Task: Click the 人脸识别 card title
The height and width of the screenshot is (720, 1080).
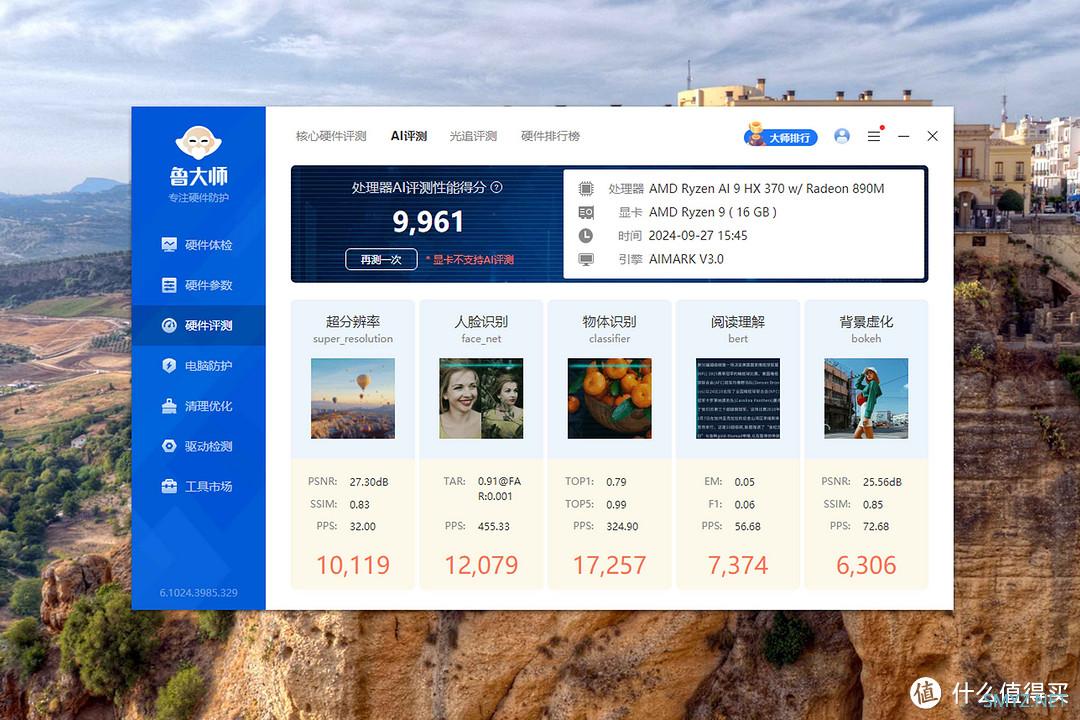Action: pyautogui.click(x=481, y=322)
